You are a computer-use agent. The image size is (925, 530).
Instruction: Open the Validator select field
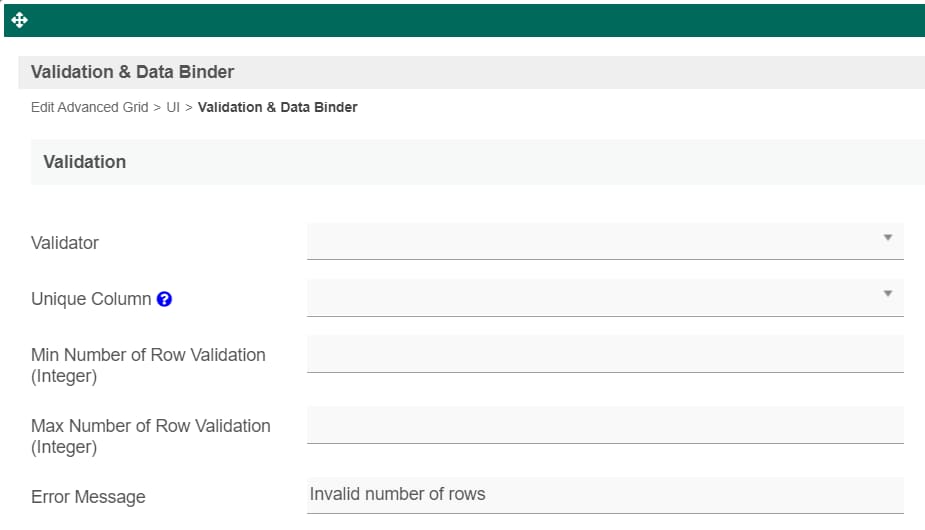(605, 241)
